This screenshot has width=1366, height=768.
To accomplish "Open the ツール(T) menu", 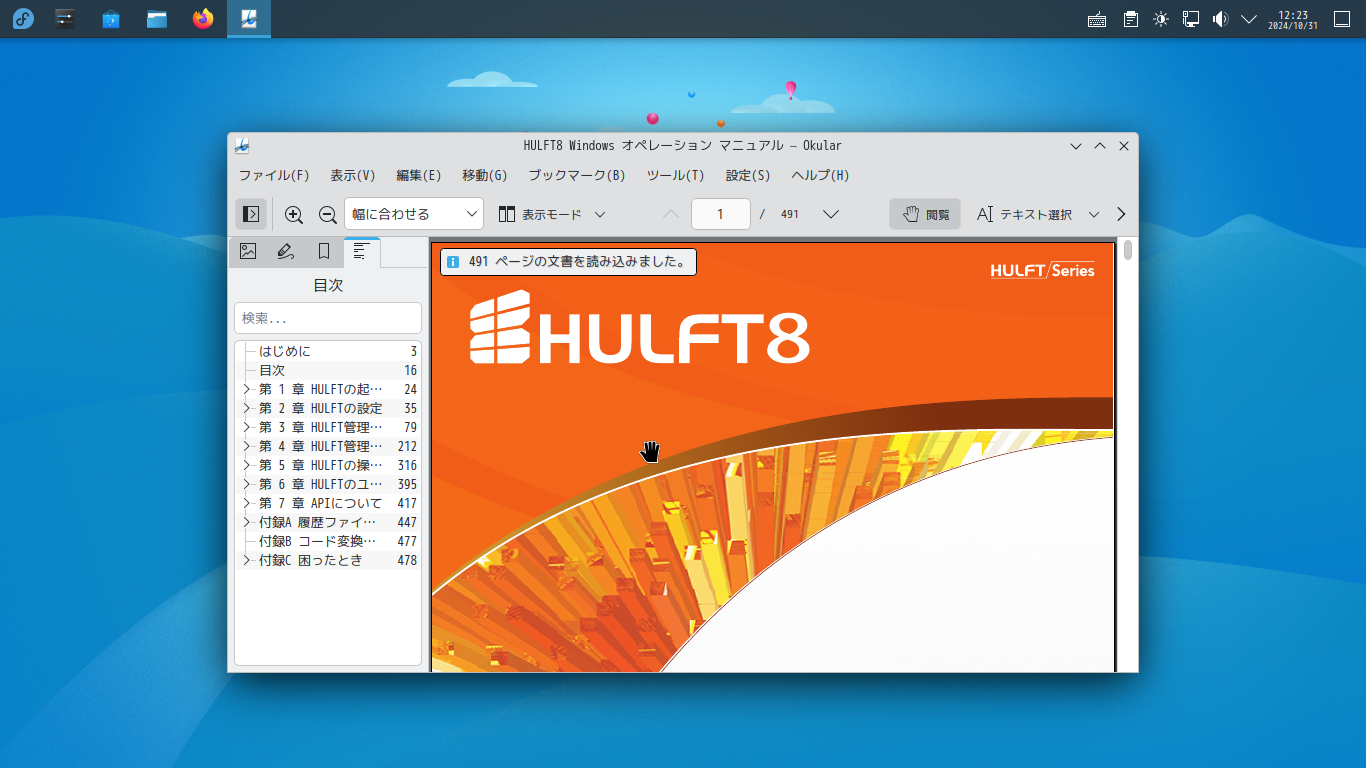I will click(x=676, y=175).
